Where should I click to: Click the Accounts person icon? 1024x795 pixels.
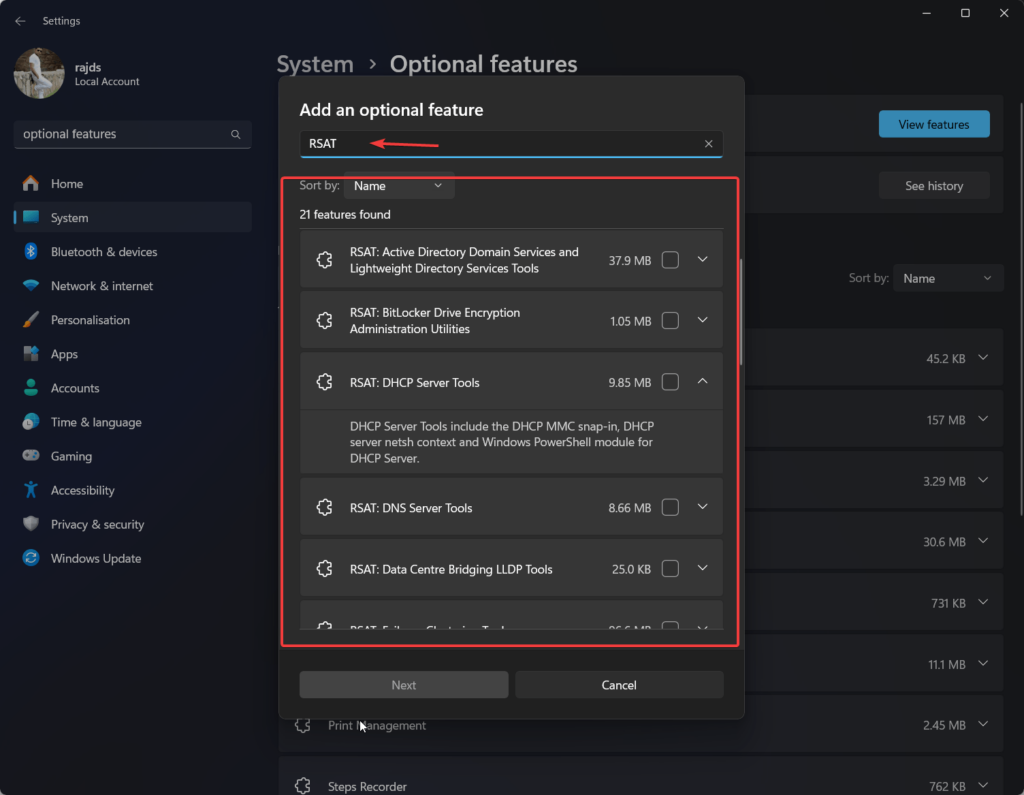[x=31, y=387]
